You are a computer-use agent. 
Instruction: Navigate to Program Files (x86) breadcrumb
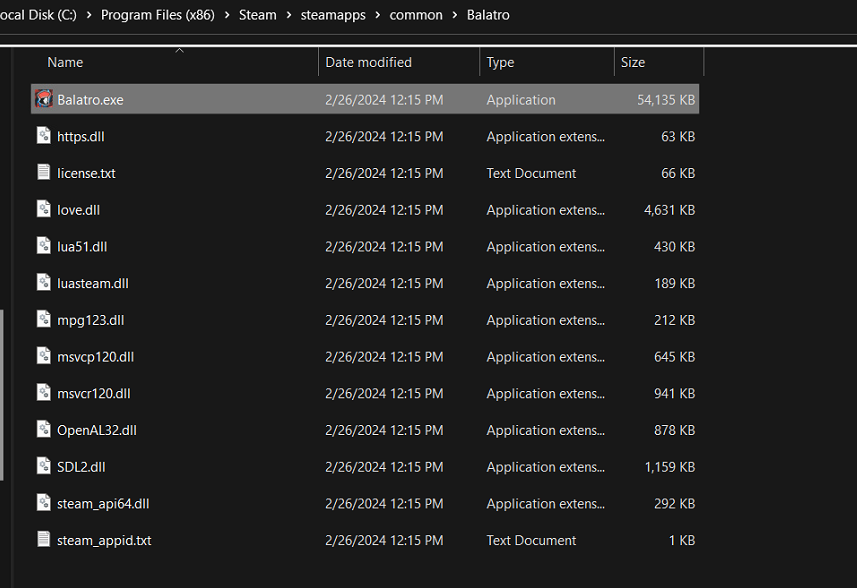point(158,15)
